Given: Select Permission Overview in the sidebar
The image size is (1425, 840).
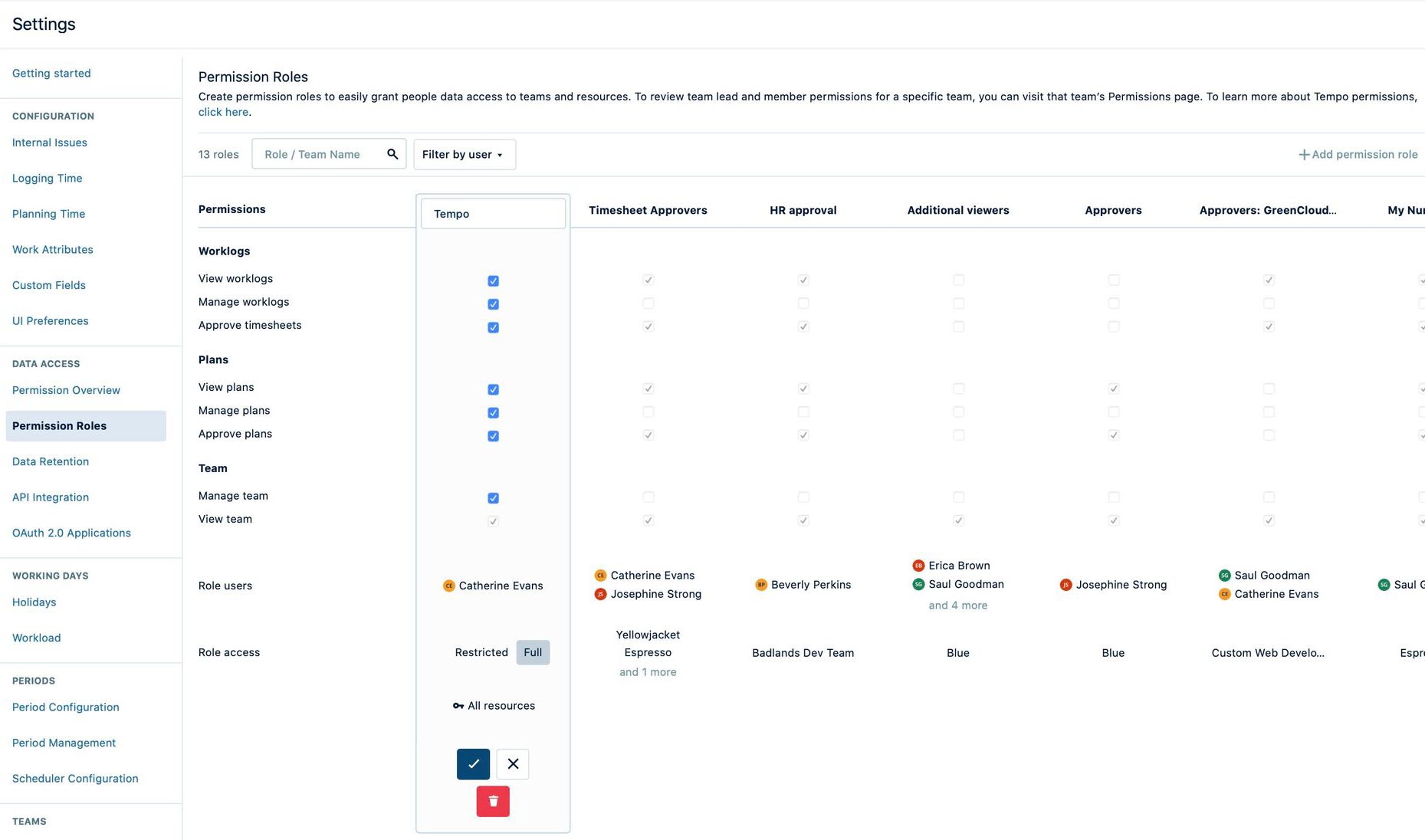Looking at the screenshot, I should click(x=66, y=390).
